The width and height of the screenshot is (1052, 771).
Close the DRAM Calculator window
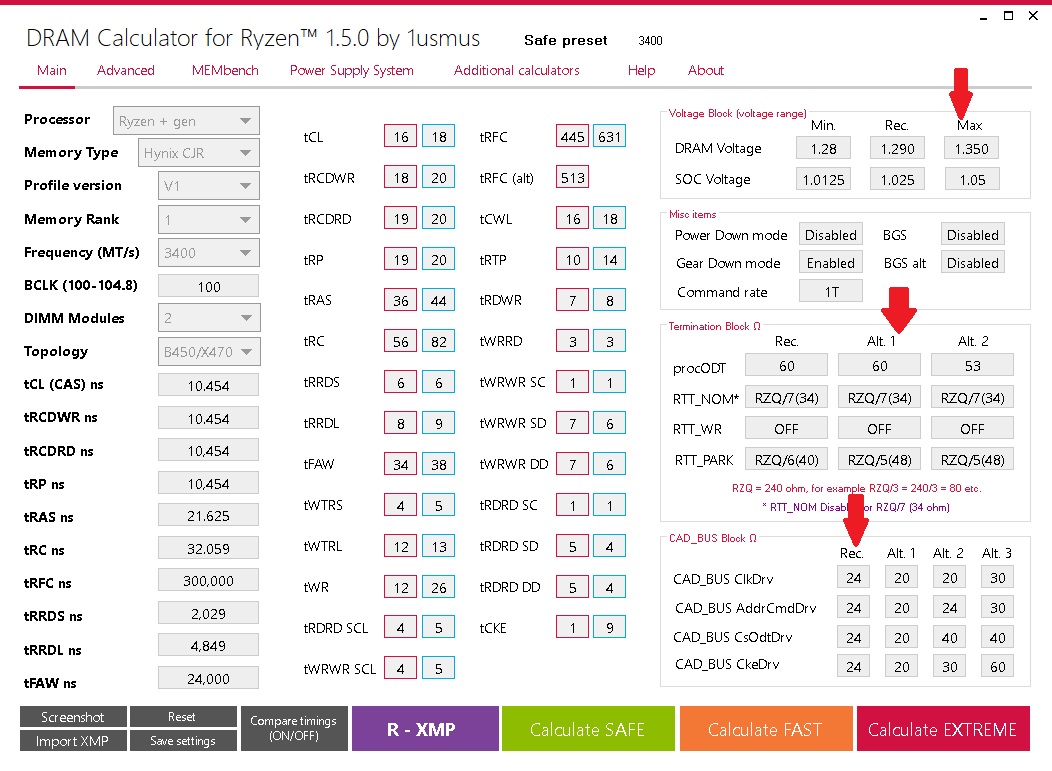(1033, 15)
